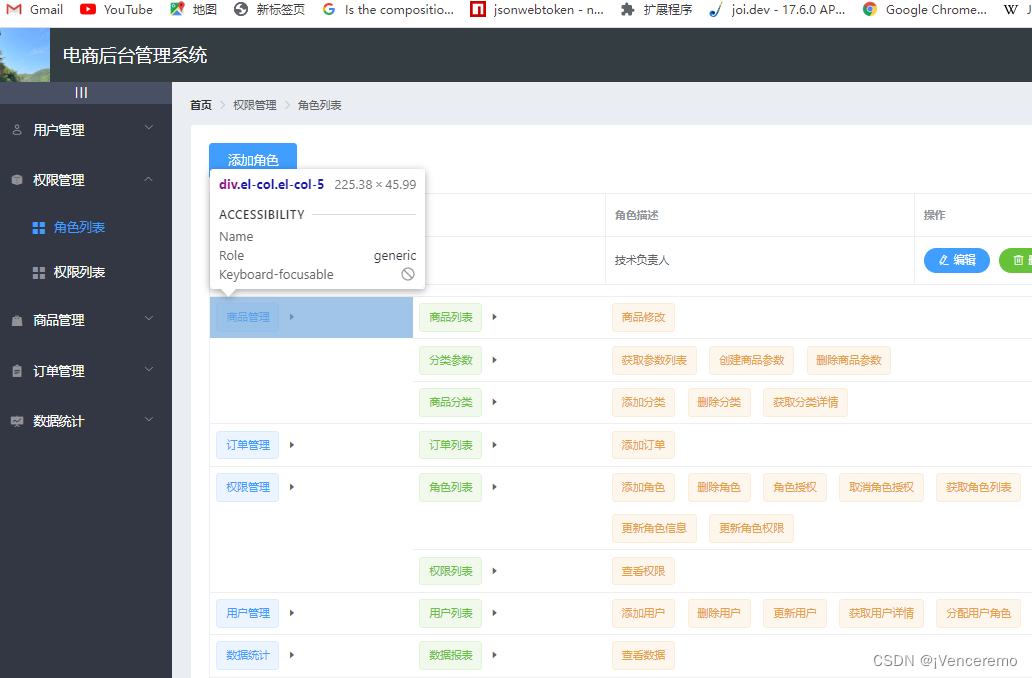This screenshot has width=1032, height=678.
Task: Select the 用户管理 person icon in the sidebar
Action: pyautogui.click(x=16, y=129)
